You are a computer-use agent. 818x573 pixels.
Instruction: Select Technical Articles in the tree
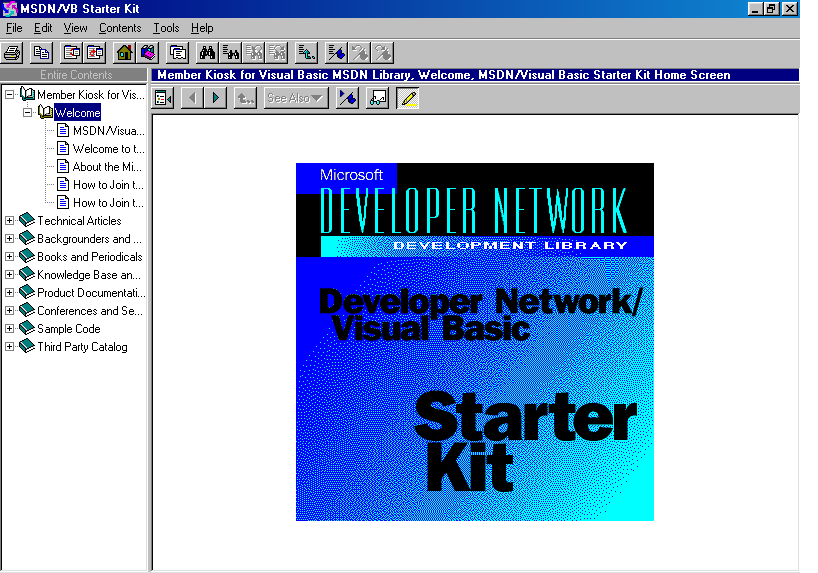(79, 221)
